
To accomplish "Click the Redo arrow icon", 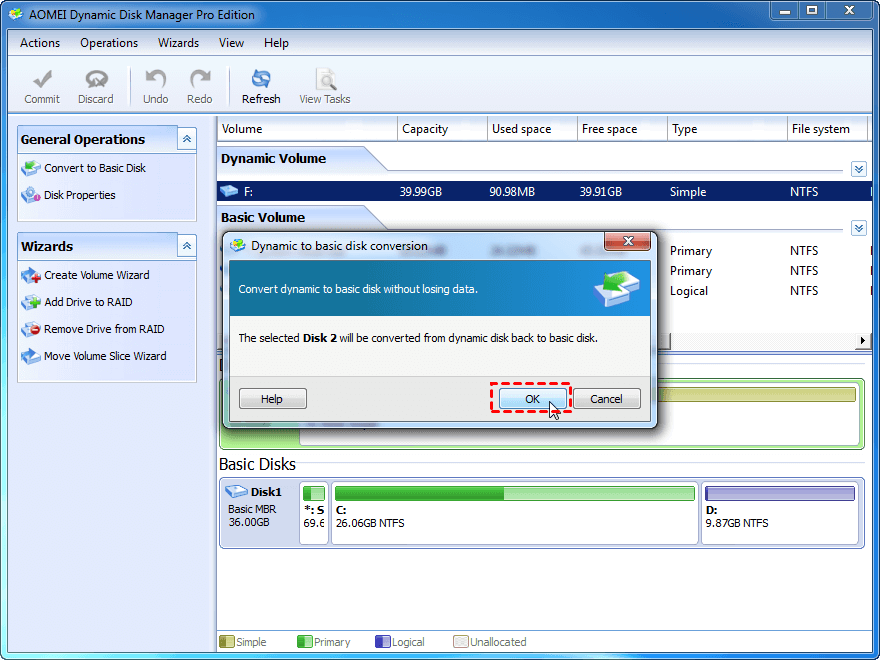I will coord(200,79).
